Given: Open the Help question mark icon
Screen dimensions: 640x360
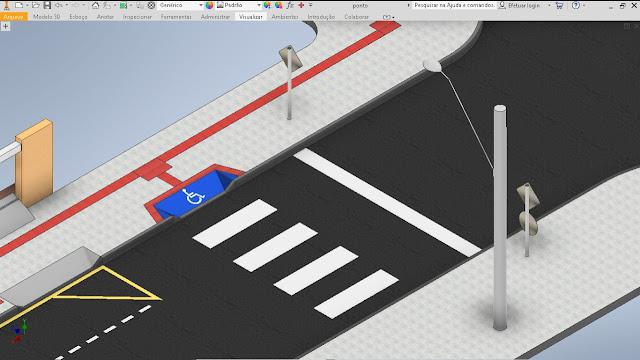Looking at the screenshot, I should [x=576, y=5].
